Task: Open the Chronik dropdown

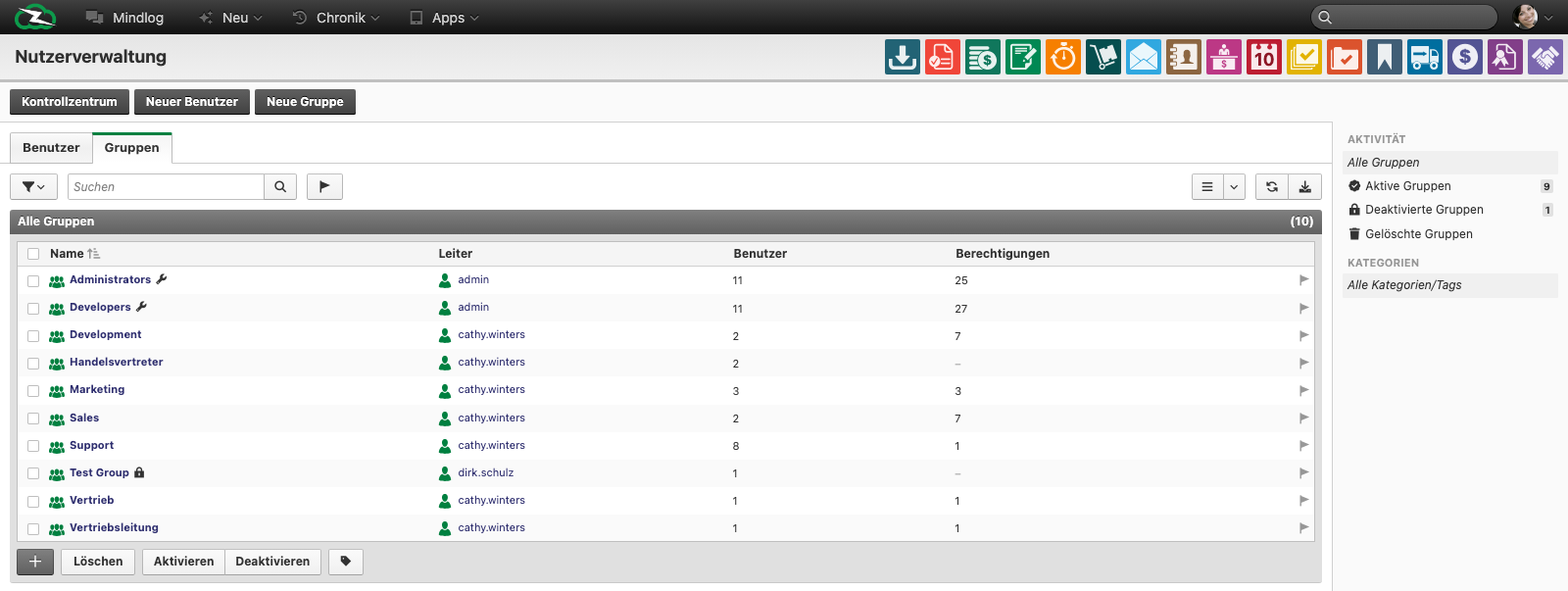Action: [336, 18]
